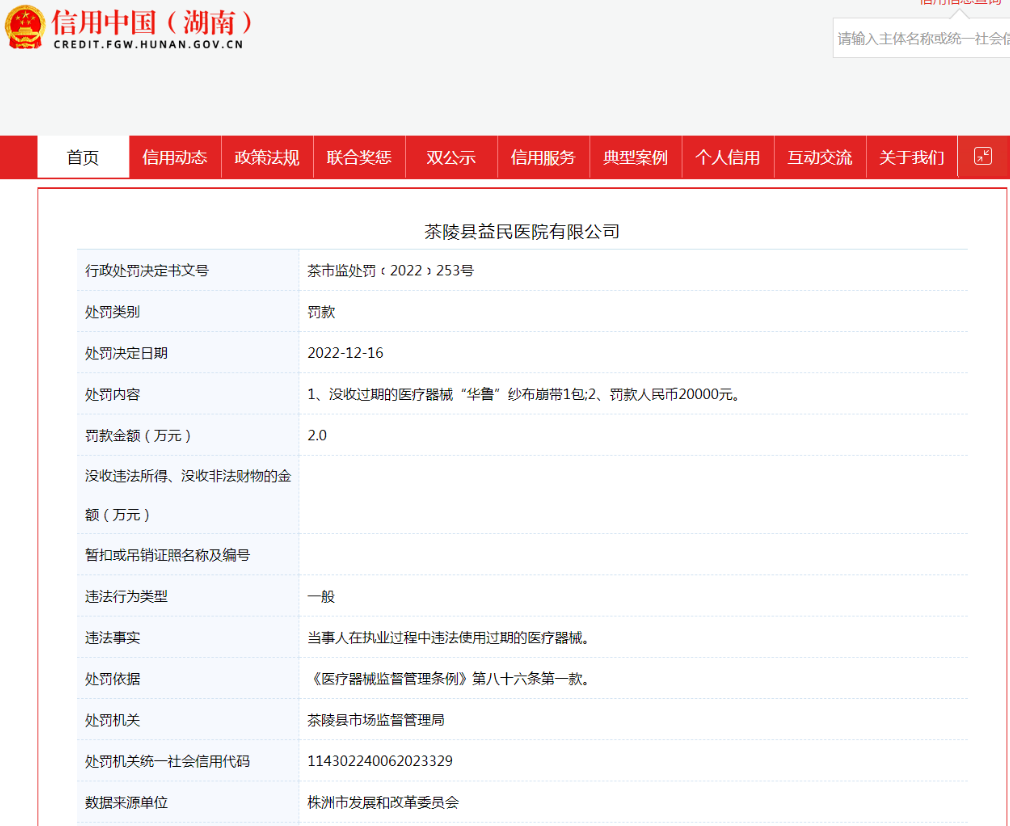
Task: Click the fine amount value 2.0
Action: (317, 436)
